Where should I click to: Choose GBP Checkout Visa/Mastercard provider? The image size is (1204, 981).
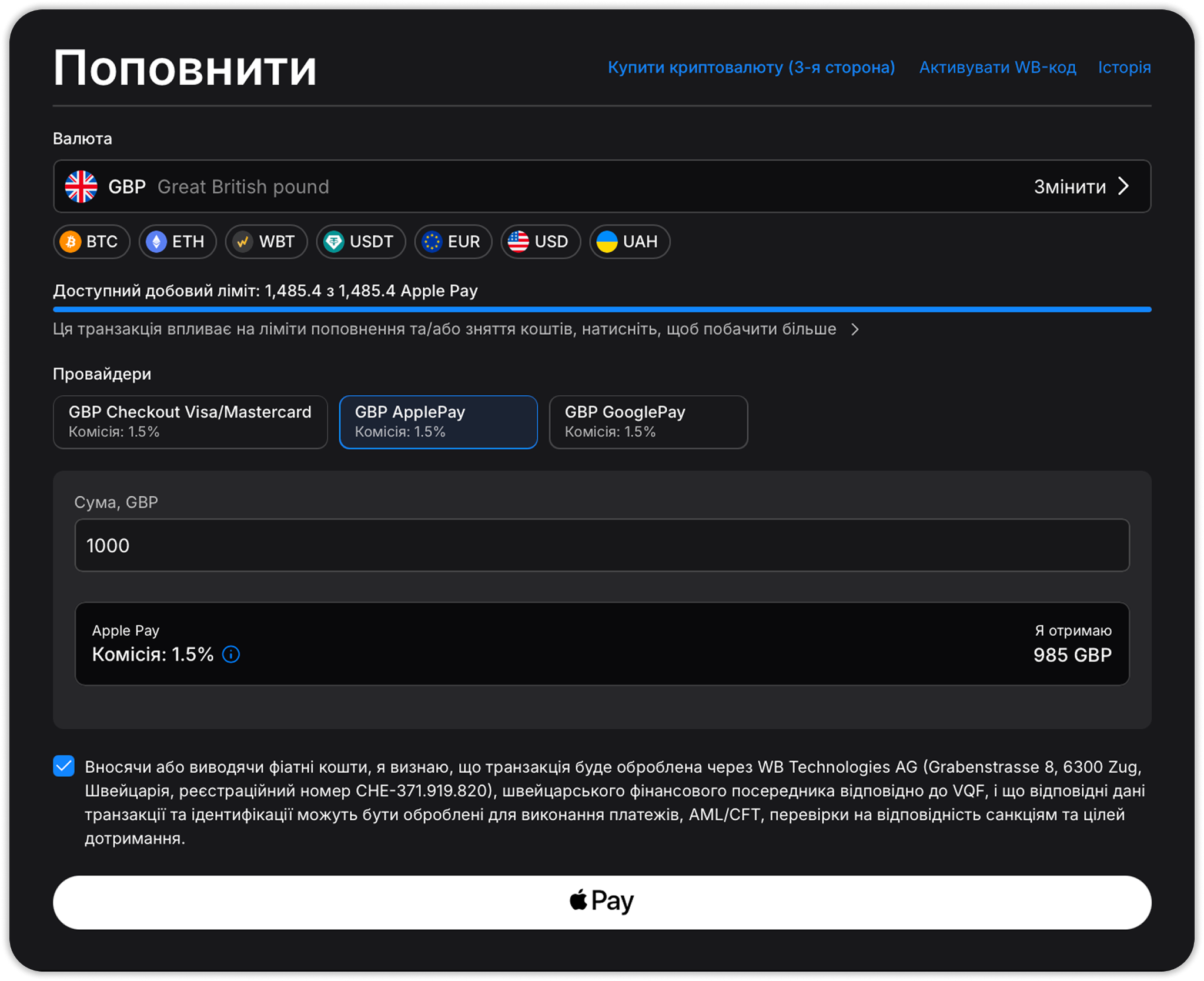[x=190, y=422]
